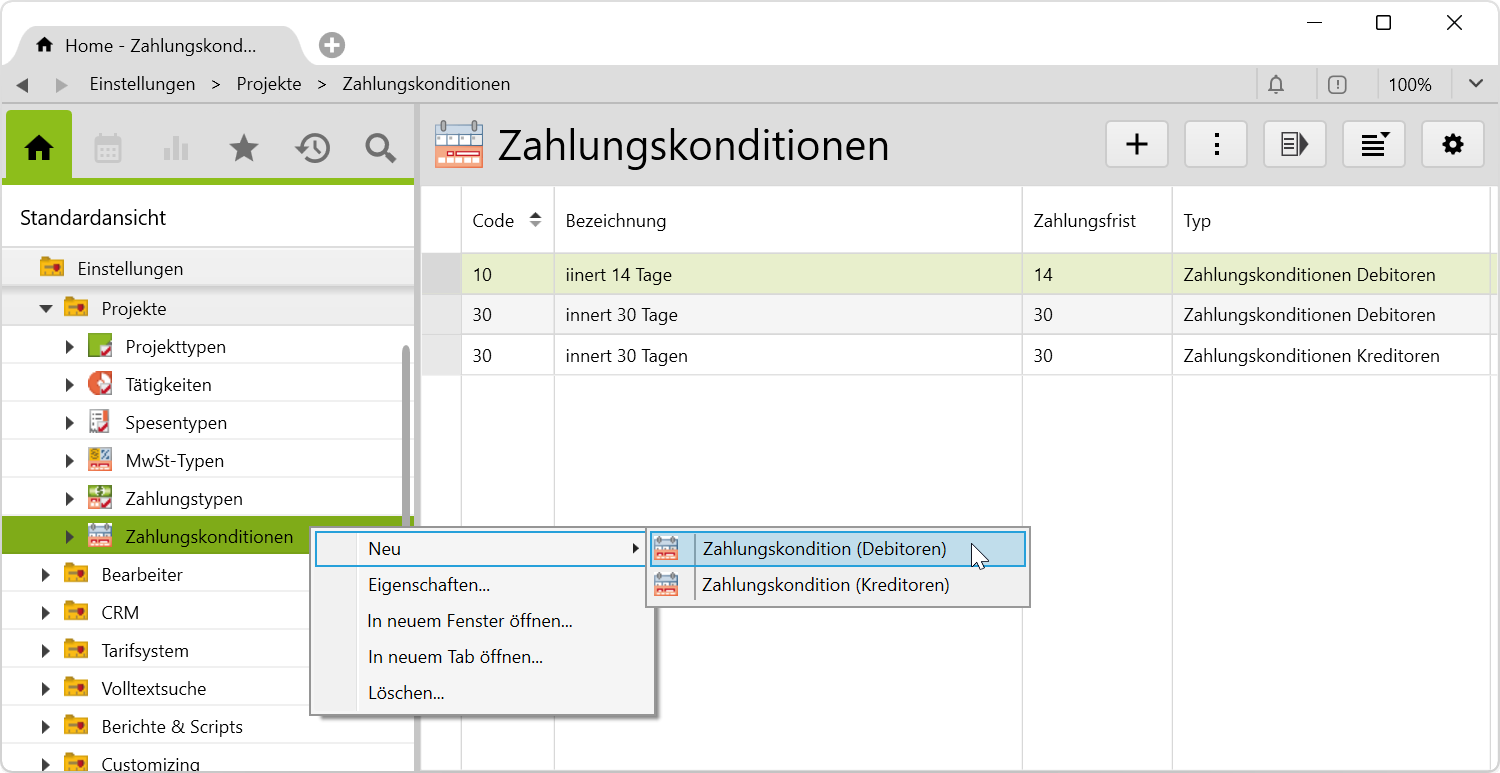Choose Löschen... from context menu
This screenshot has width=1500, height=773.
[405, 693]
